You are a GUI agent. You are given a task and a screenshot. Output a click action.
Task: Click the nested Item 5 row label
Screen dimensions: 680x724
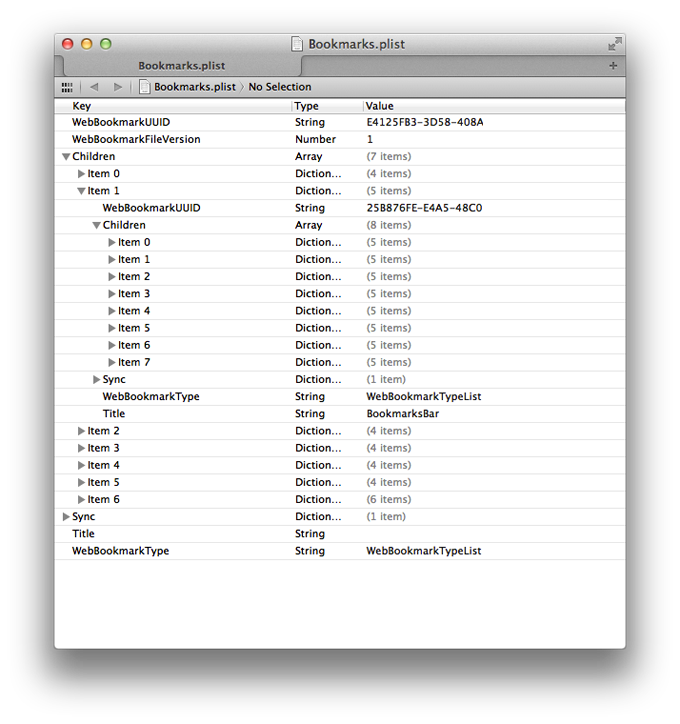coord(134,328)
